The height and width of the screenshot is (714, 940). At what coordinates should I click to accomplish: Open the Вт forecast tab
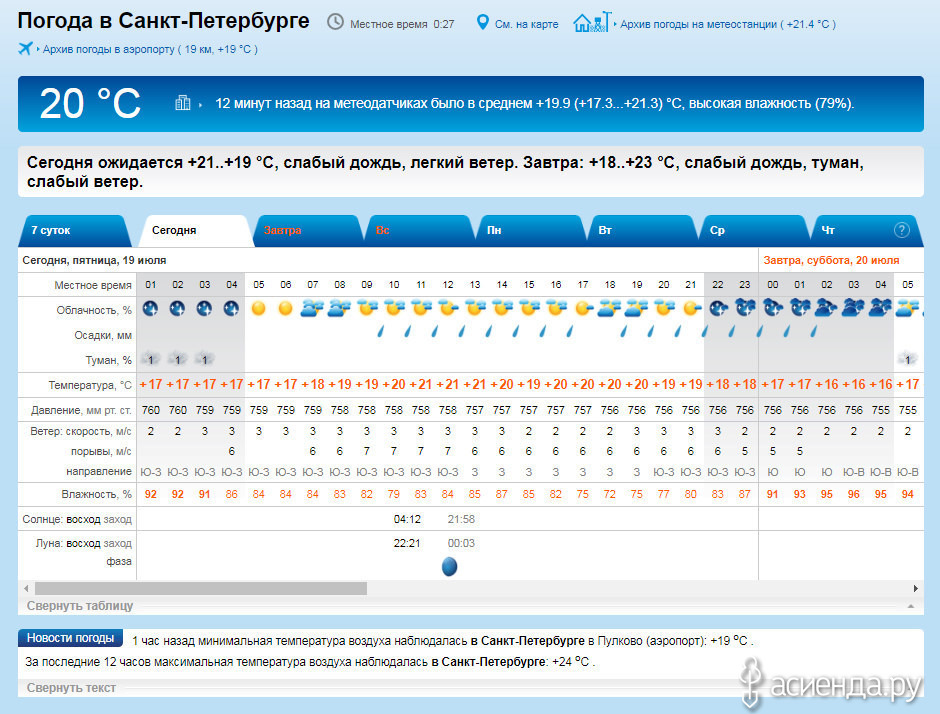click(x=643, y=230)
